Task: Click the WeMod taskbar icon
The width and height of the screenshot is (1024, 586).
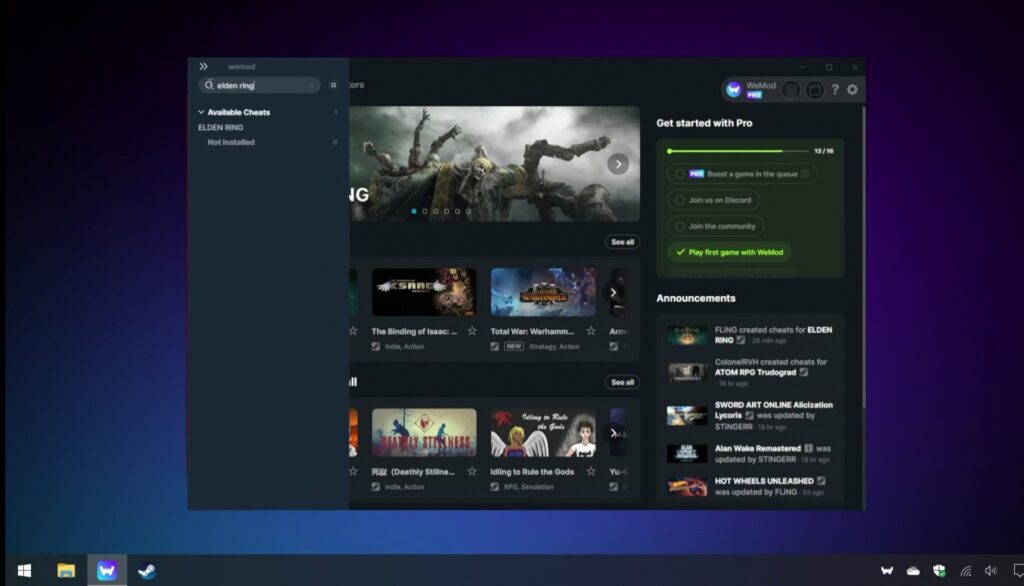Action: (x=107, y=570)
